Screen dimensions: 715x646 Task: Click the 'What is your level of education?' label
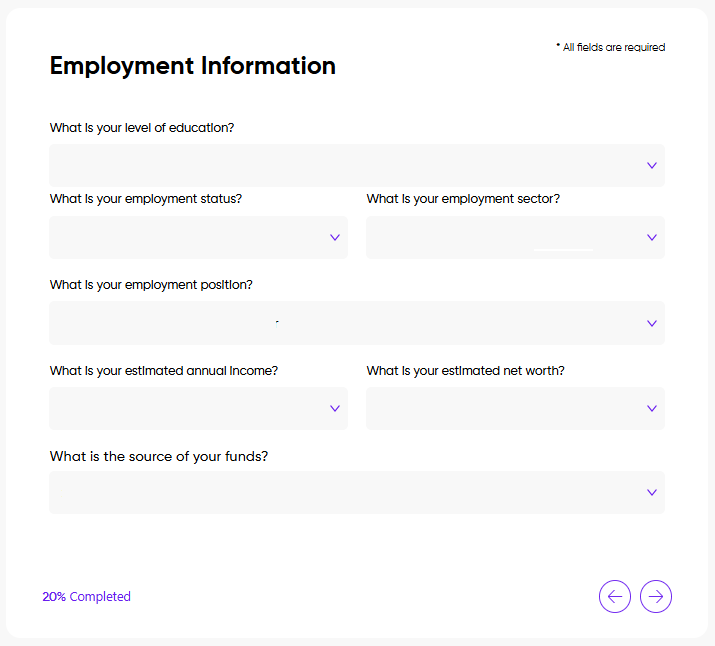tap(142, 127)
